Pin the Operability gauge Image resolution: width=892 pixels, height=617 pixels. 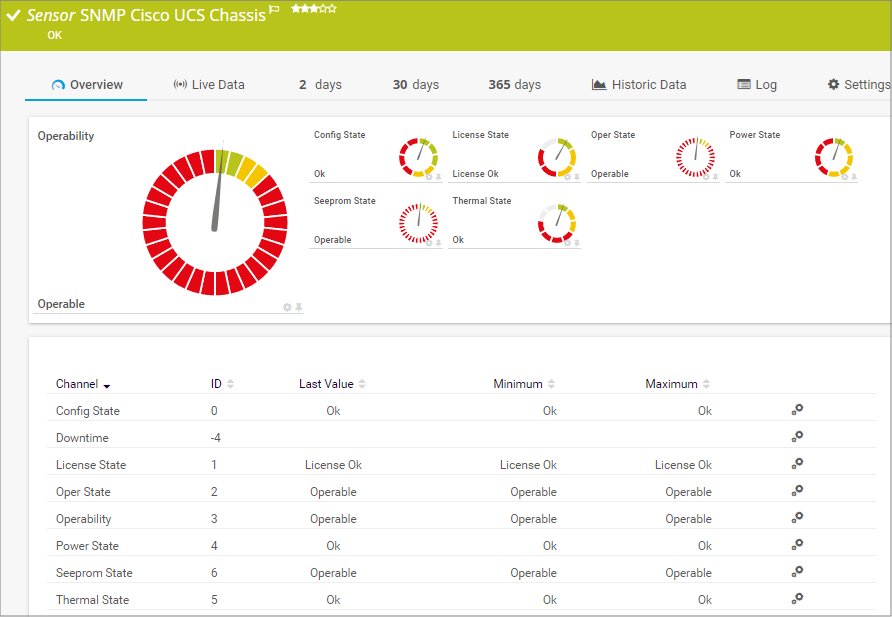(x=298, y=307)
